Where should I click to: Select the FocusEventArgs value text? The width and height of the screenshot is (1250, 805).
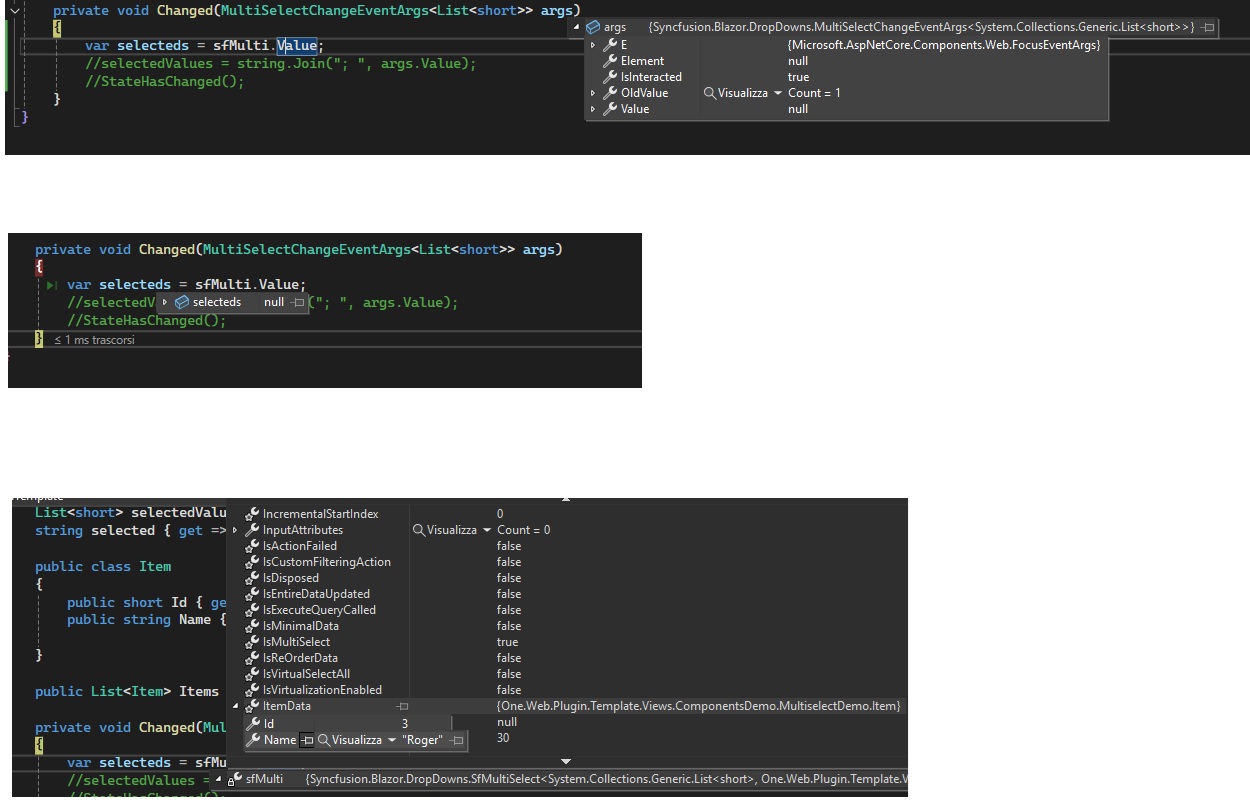click(943, 45)
